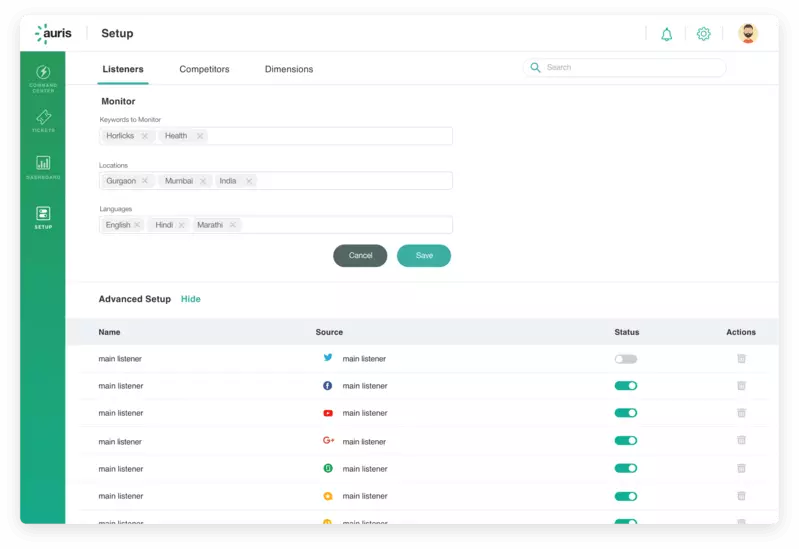Click the auris logo
The height and width of the screenshot is (549, 799).
pyautogui.click(x=53, y=34)
